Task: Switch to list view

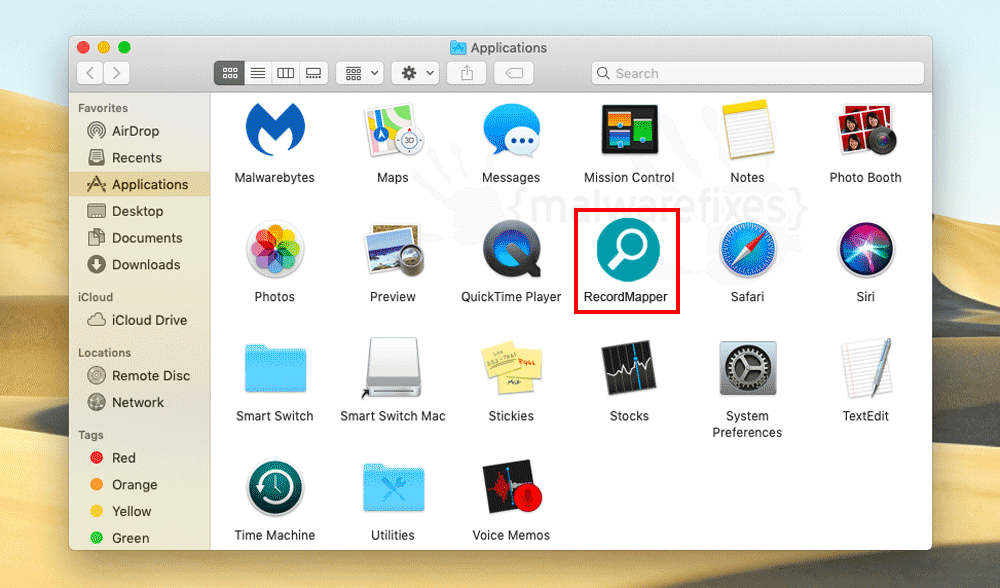Action: click(258, 73)
